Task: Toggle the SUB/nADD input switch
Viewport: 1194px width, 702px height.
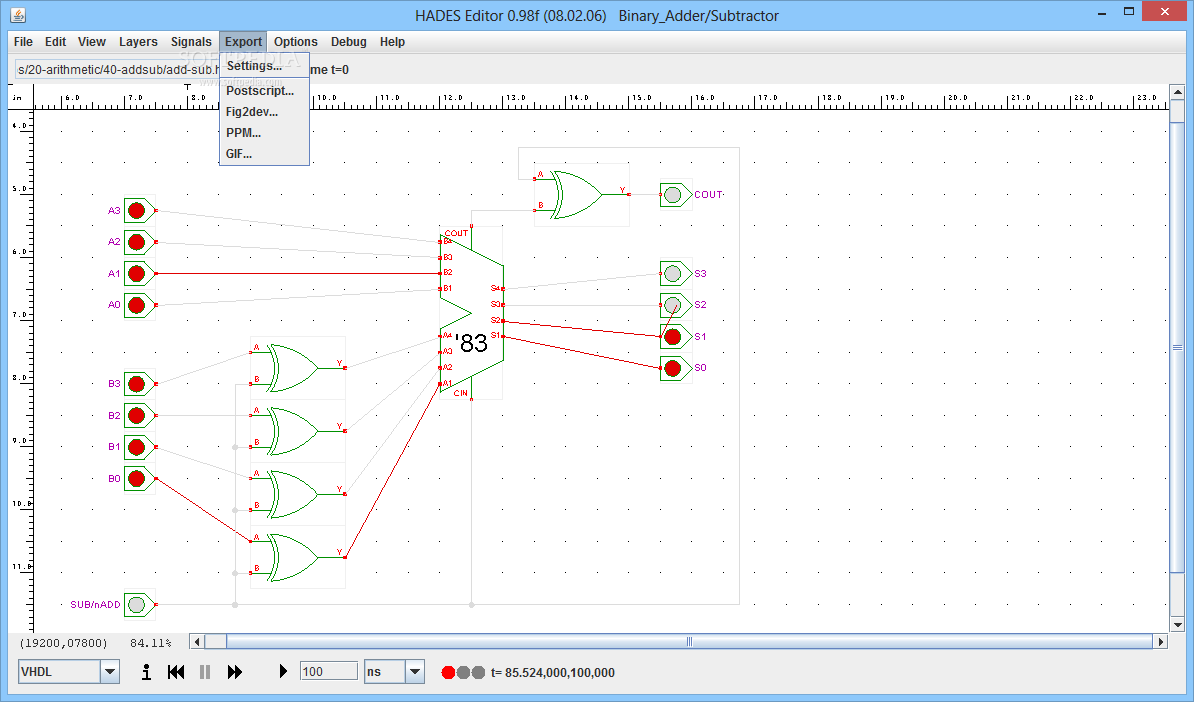Action: (136, 605)
